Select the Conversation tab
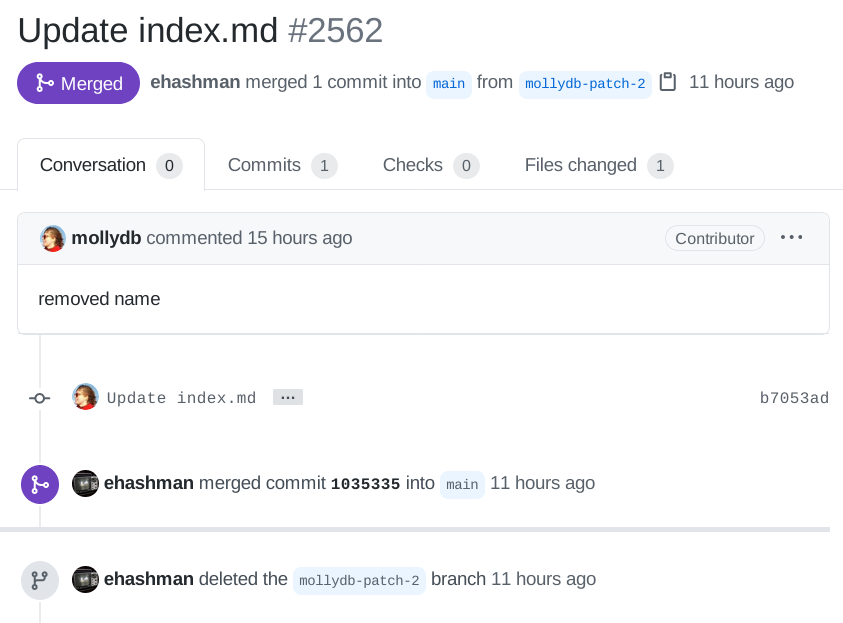This screenshot has height=623, width=843. (111, 165)
